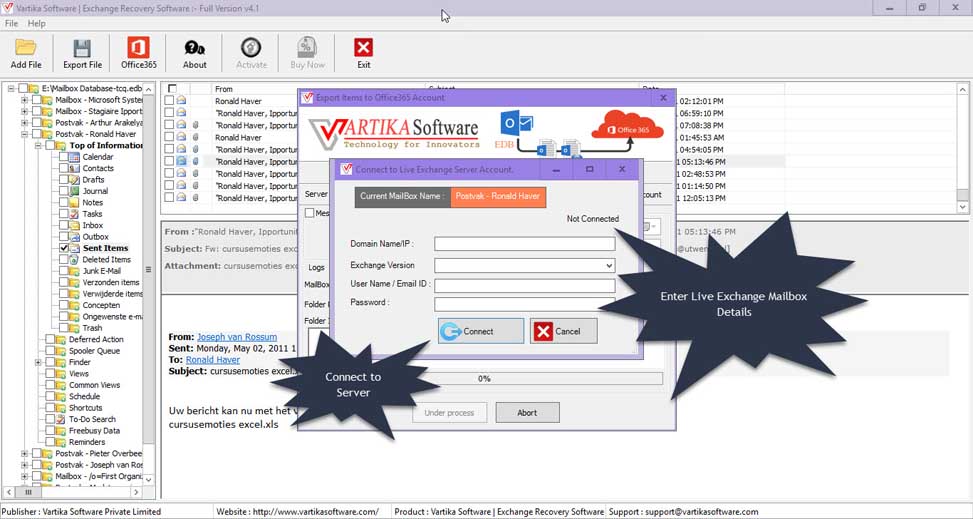Expand the Finder folder node

[38, 362]
